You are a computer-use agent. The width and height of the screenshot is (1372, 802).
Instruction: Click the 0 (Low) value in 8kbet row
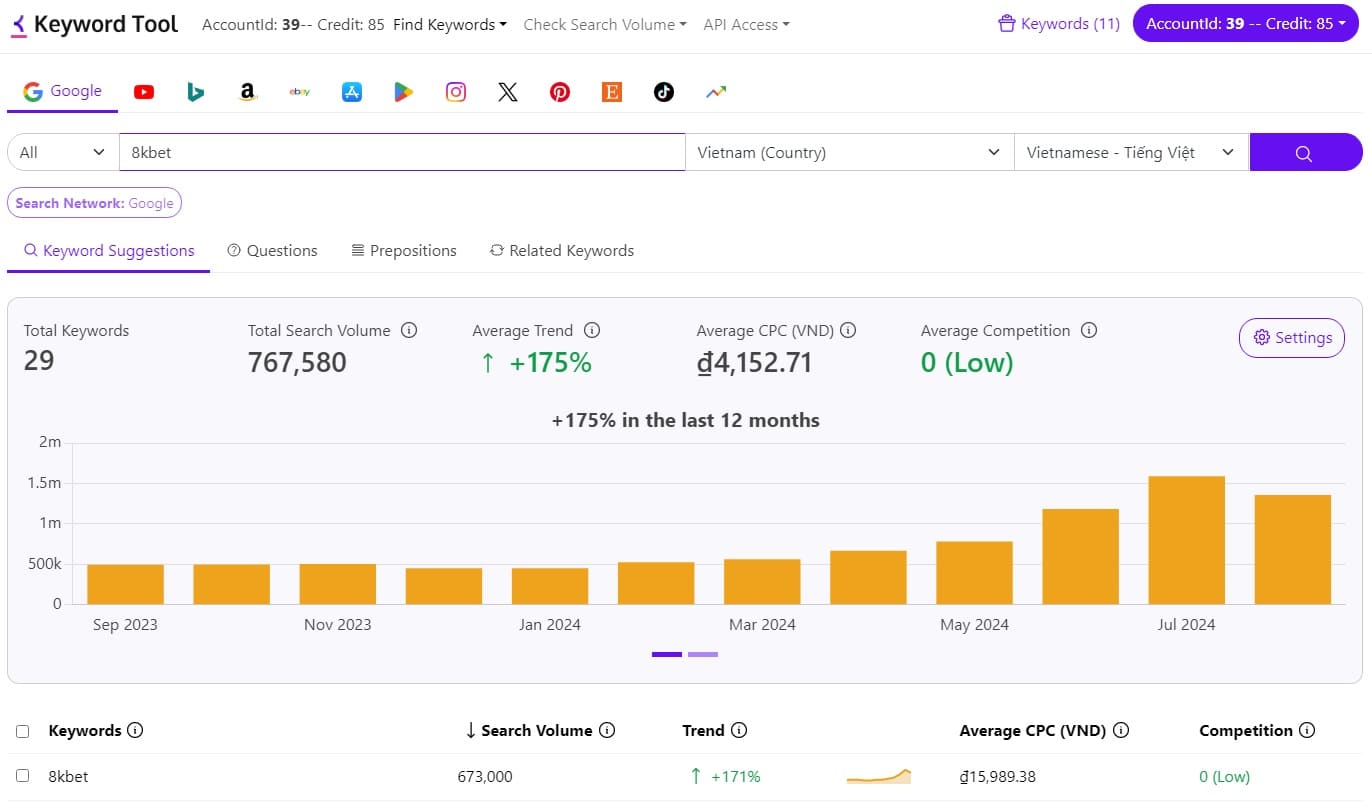(x=1225, y=776)
